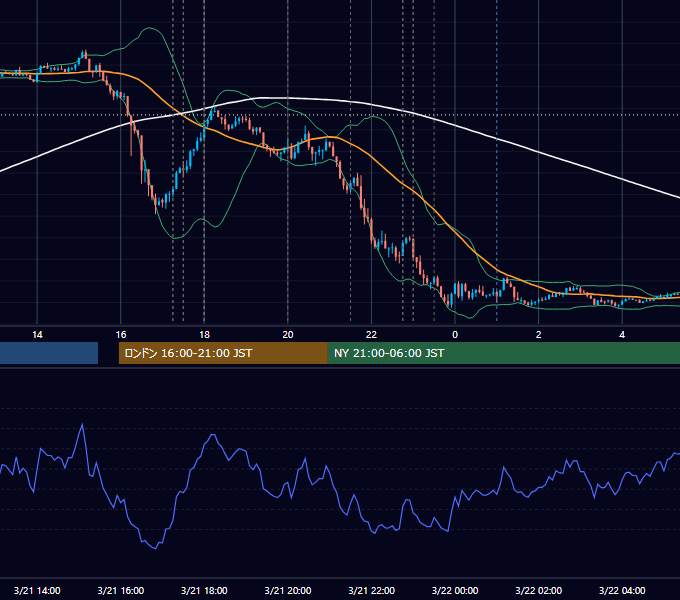
Task: Click the 2 hour label on price chart axis
Action: 539,335
